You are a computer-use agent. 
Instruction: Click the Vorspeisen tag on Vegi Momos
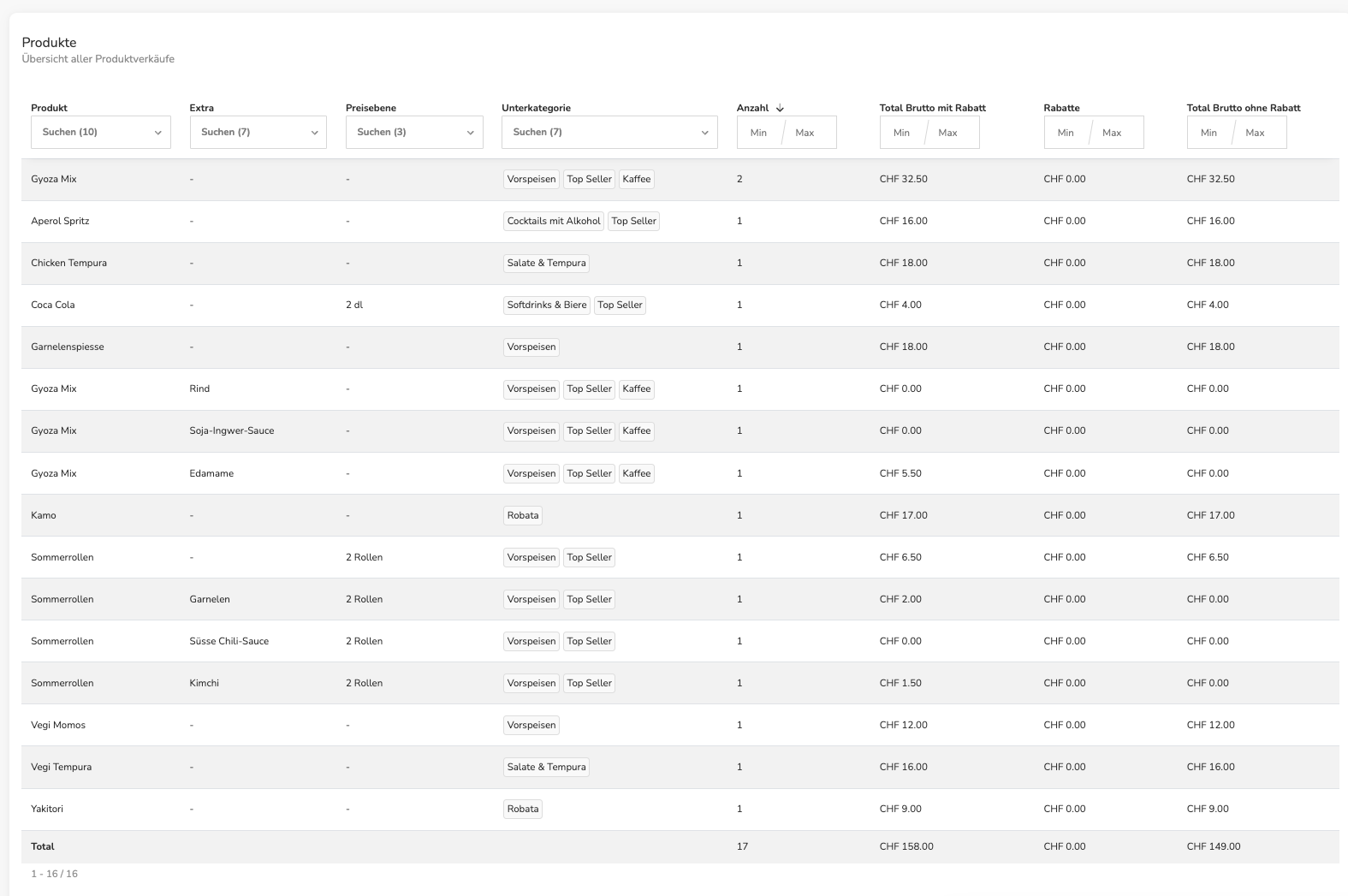[x=531, y=725]
